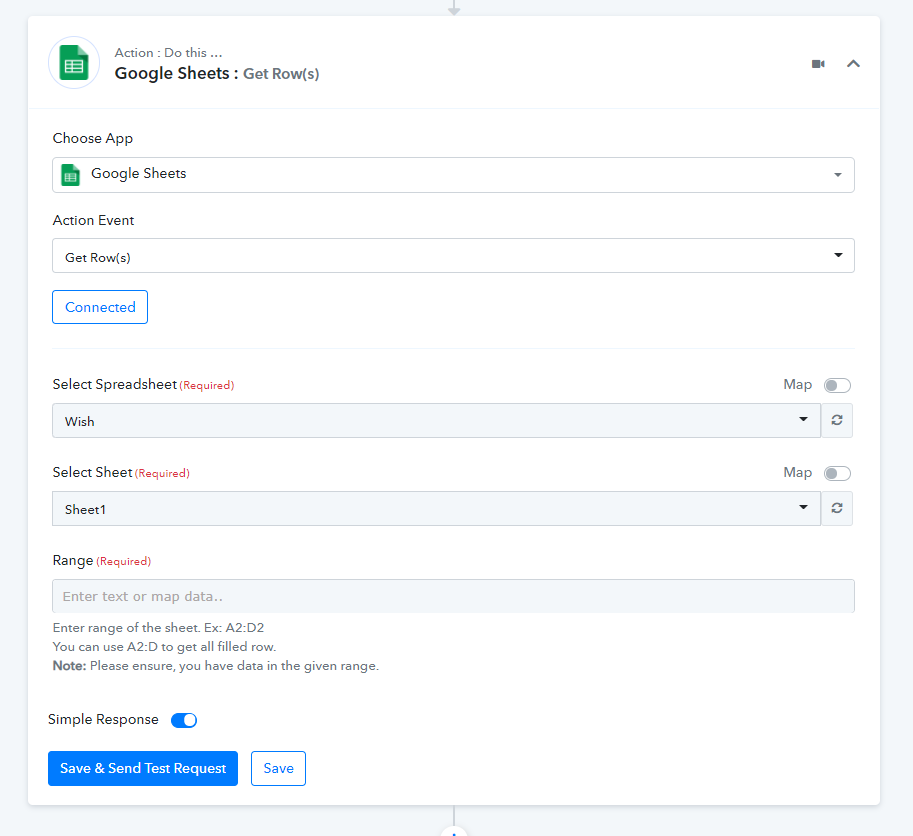Open the Select Spreadsheet Wish dropdown
The height and width of the screenshot is (836, 913).
[x=436, y=420]
